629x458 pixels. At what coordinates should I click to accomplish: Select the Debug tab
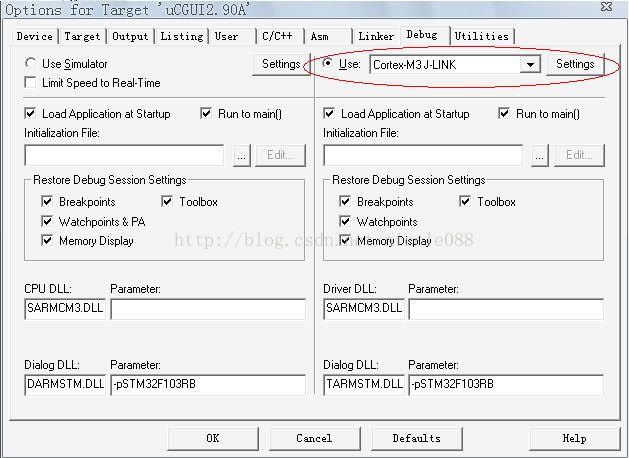(x=422, y=34)
